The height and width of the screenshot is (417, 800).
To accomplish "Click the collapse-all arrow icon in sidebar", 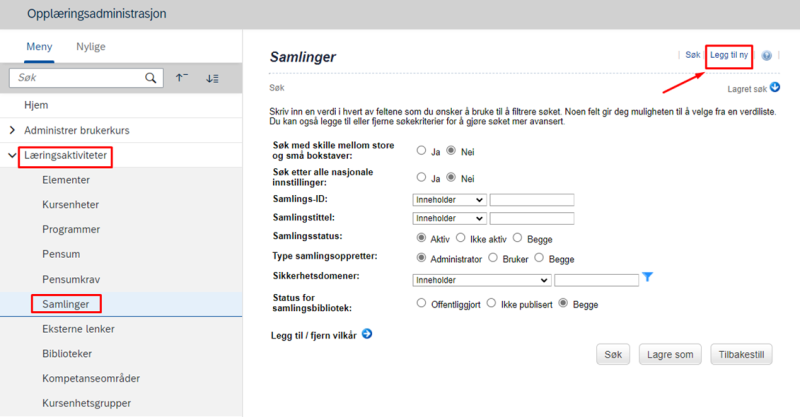I will (x=182, y=78).
